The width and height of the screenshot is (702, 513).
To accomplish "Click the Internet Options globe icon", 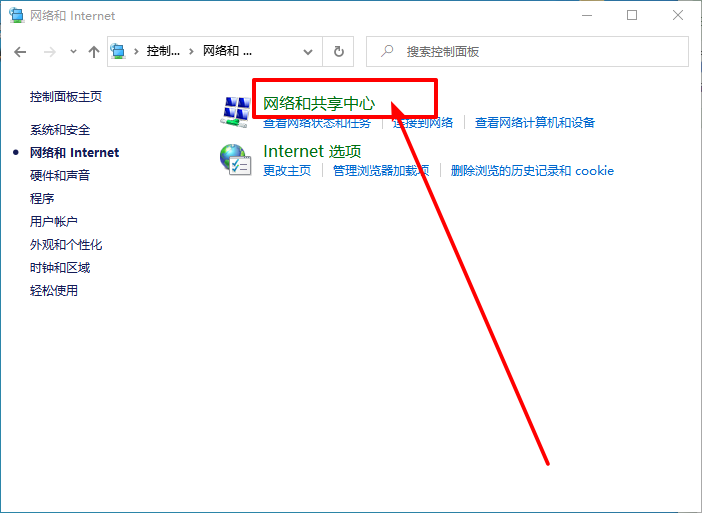I will pos(234,159).
